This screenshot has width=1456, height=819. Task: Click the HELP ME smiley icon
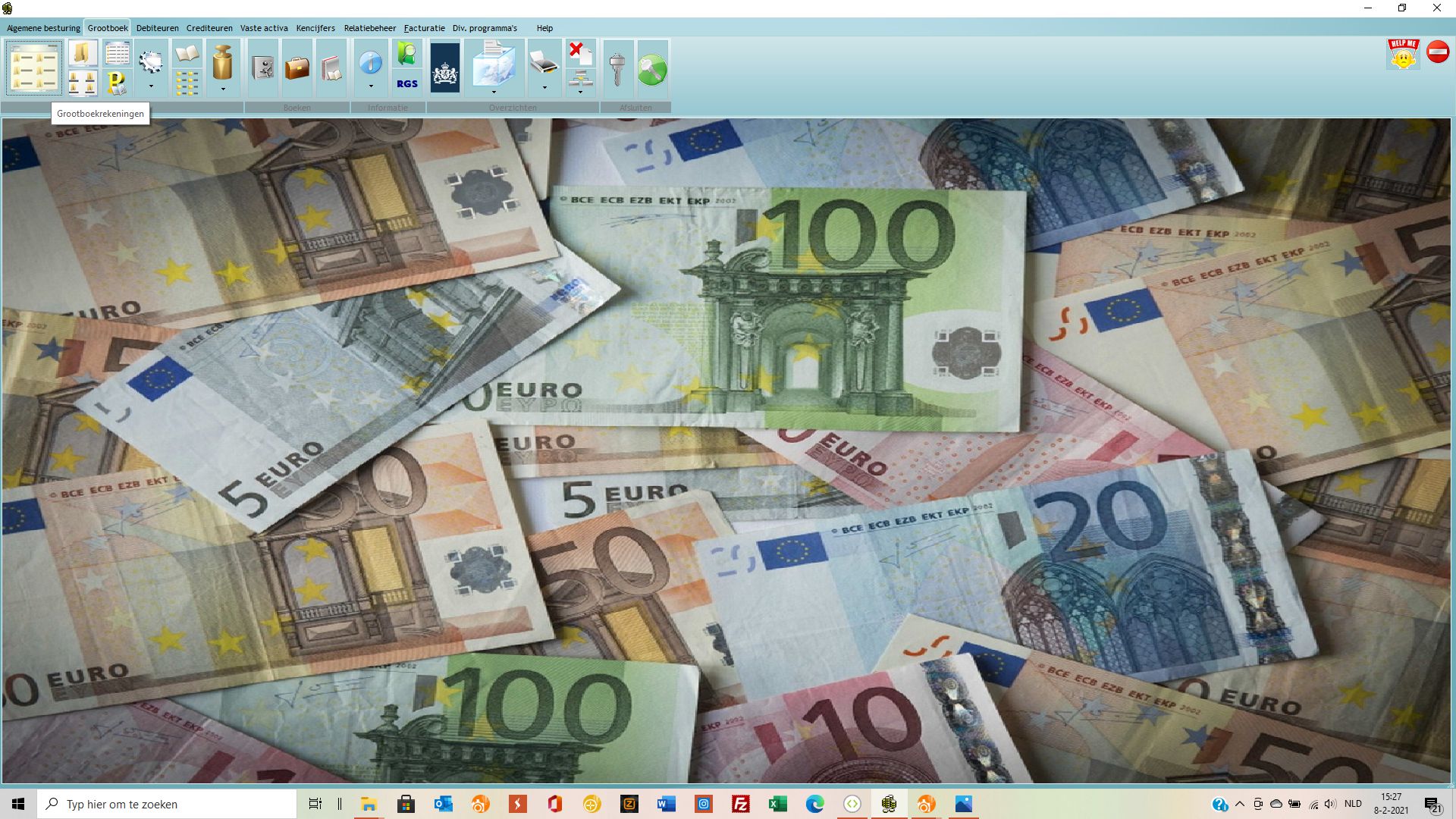click(x=1403, y=54)
